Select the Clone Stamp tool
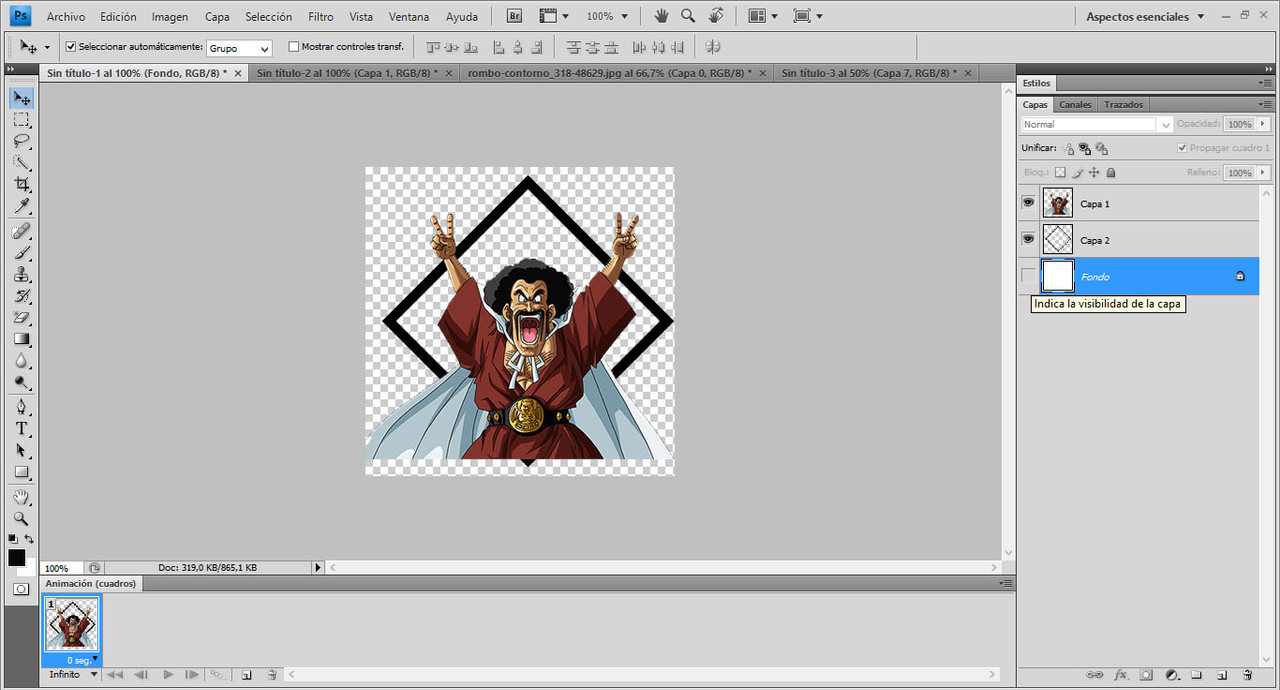The height and width of the screenshot is (690, 1280). 21,274
